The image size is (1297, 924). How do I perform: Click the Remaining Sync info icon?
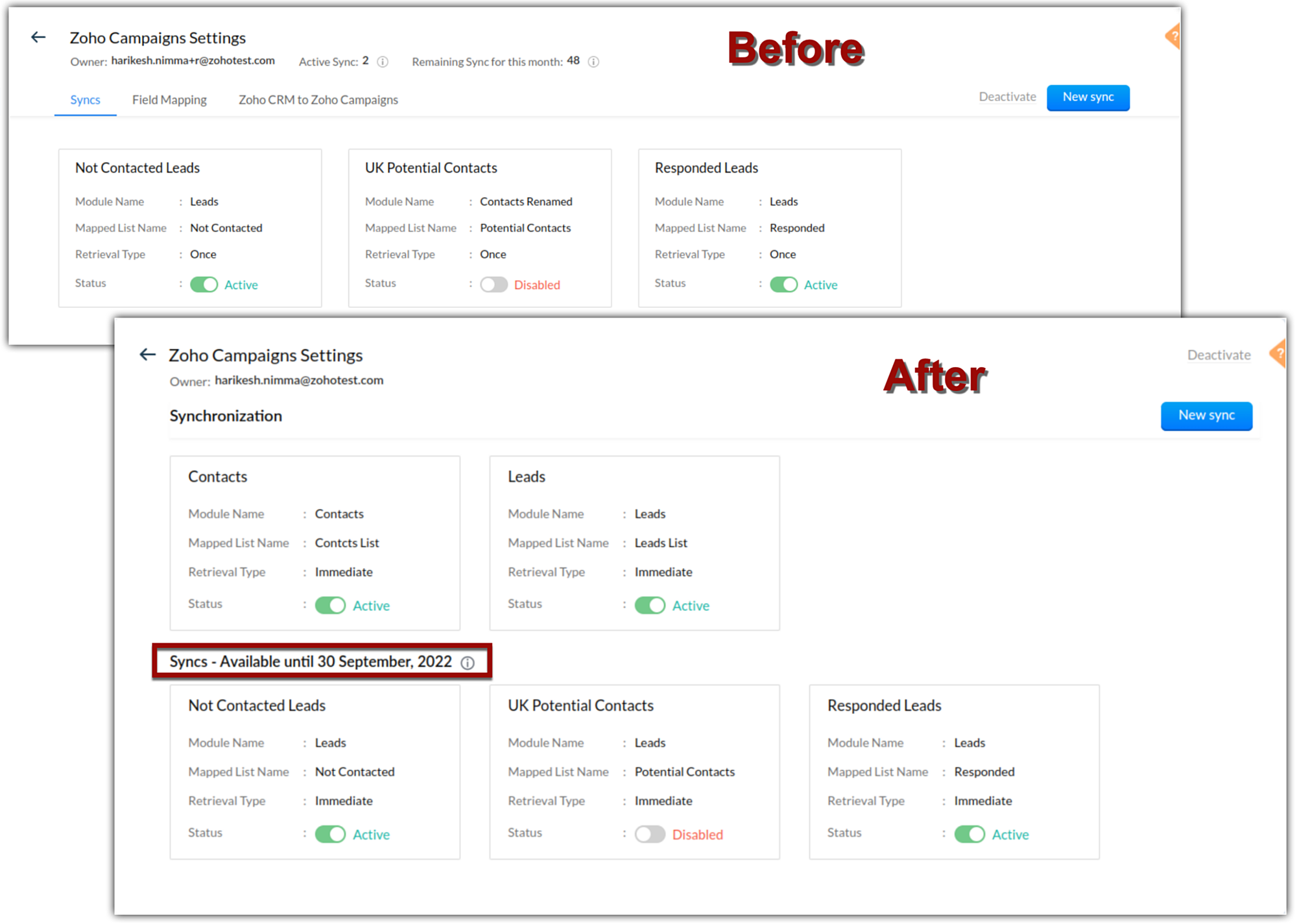pos(593,62)
